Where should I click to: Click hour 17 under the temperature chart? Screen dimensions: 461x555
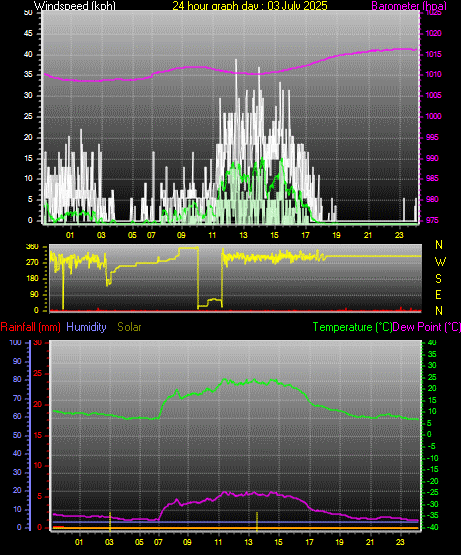click(309, 542)
